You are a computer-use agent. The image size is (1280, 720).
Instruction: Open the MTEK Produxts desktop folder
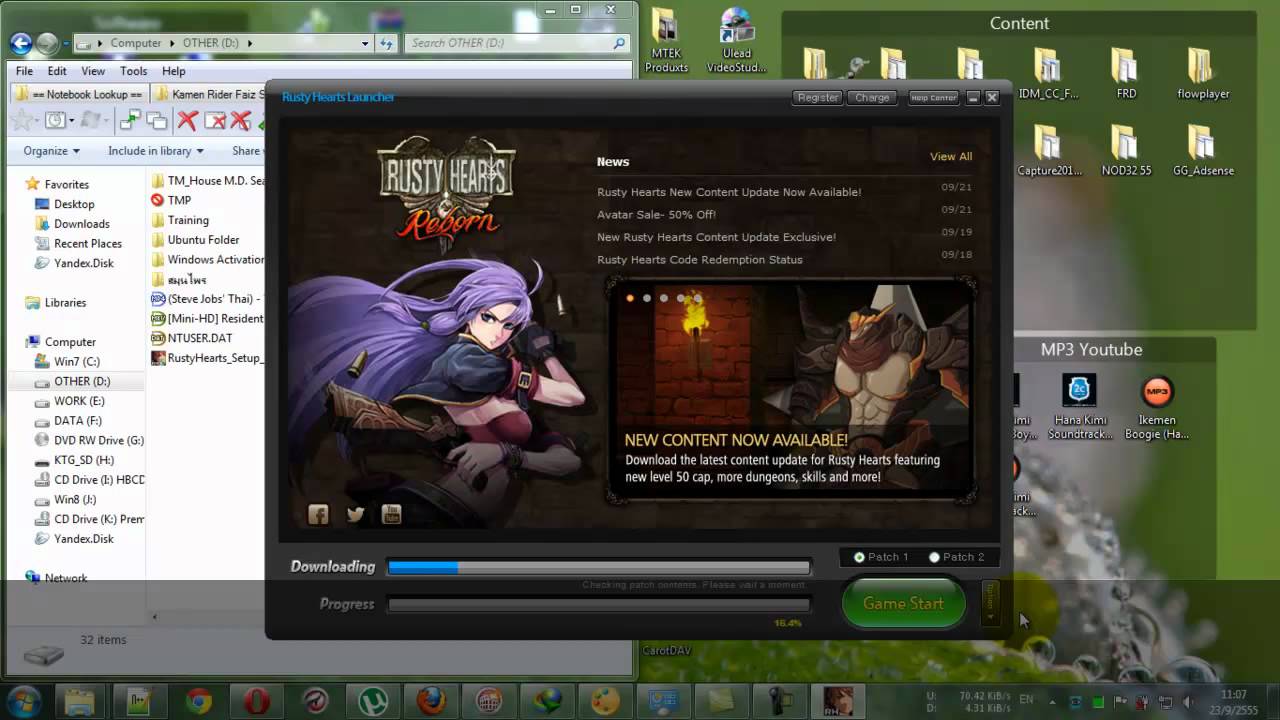(666, 40)
